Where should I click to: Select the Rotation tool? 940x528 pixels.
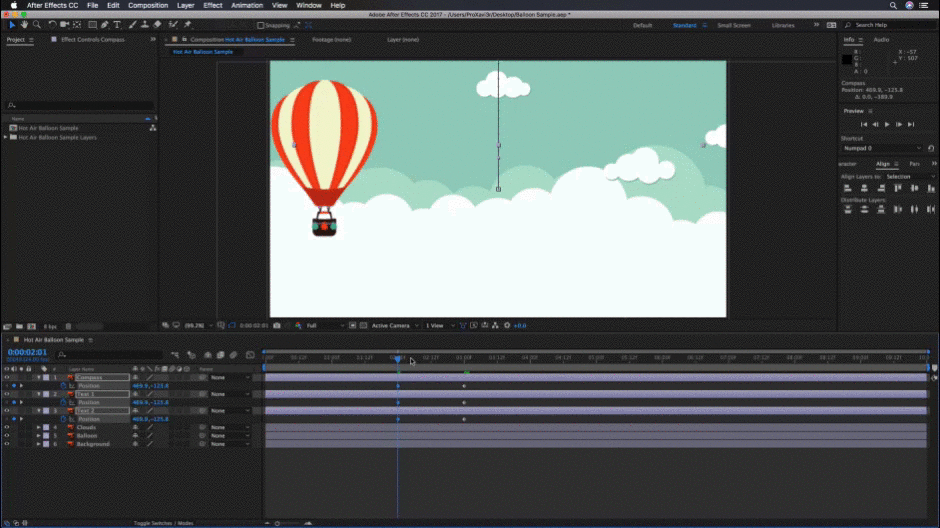pyautogui.click(x=52, y=25)
